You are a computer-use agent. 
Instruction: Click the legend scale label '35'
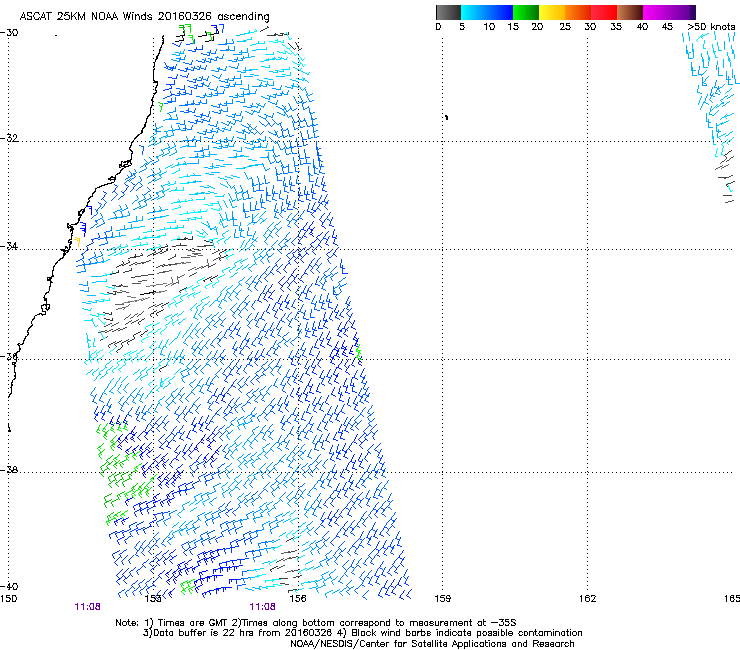tap(616, 27)
